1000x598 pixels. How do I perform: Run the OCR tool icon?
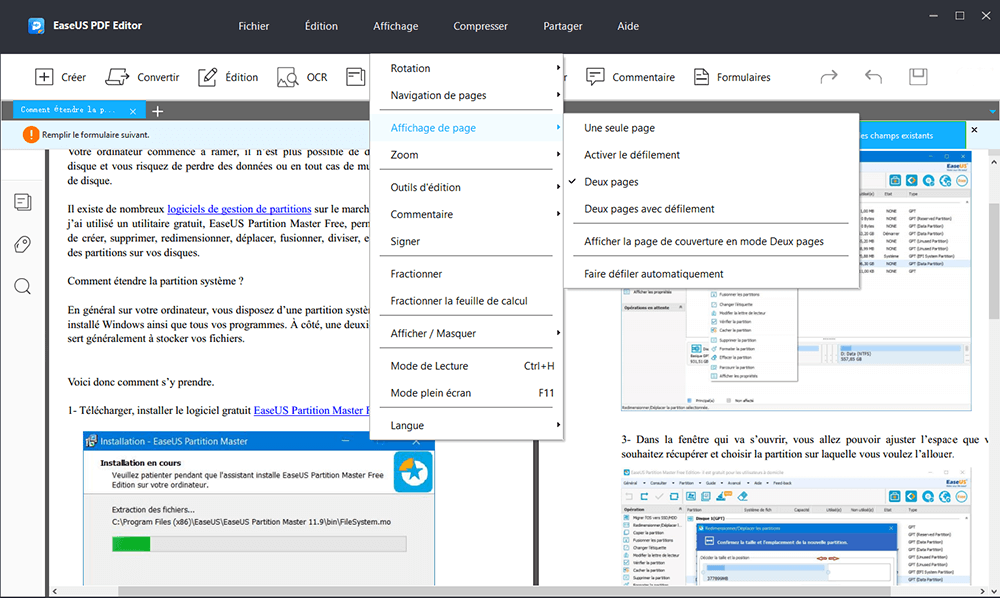(288, 77)
